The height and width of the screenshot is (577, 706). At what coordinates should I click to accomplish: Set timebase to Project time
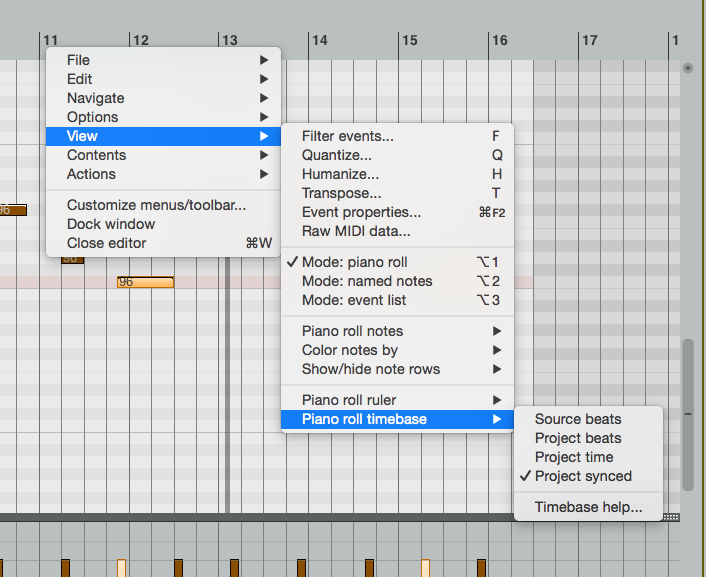[574, 457]
